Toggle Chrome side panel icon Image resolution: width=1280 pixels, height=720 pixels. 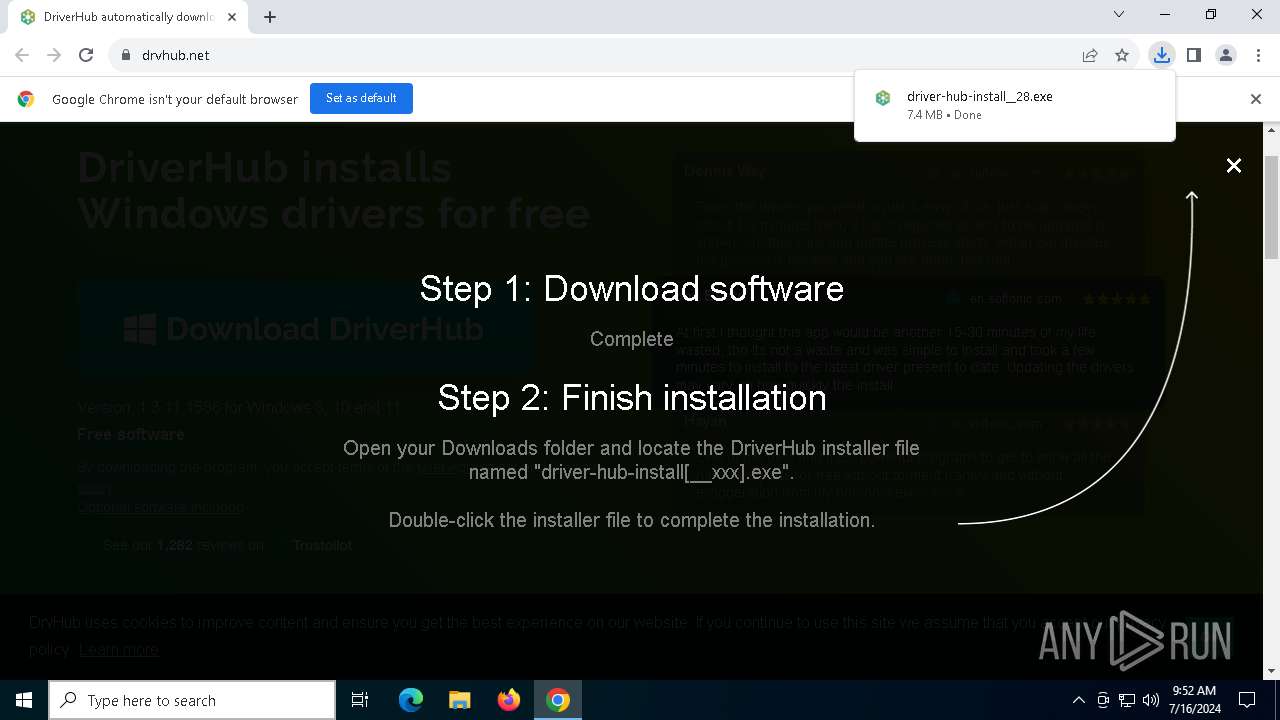pyautogui.click(x=1193, y=55)
